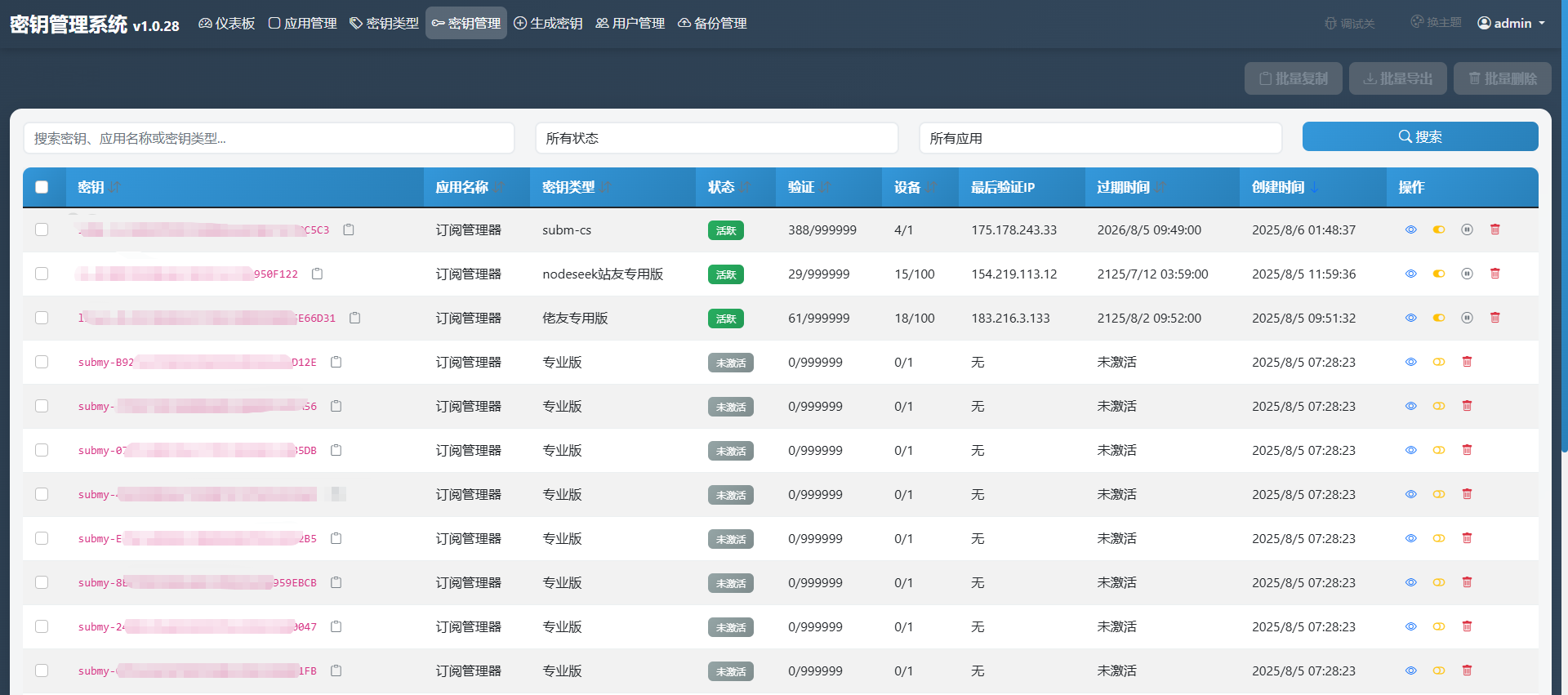Check the row for key ending C5C3
The height and width of the screenshot is (695, 1568).
[x=42, y=229]
